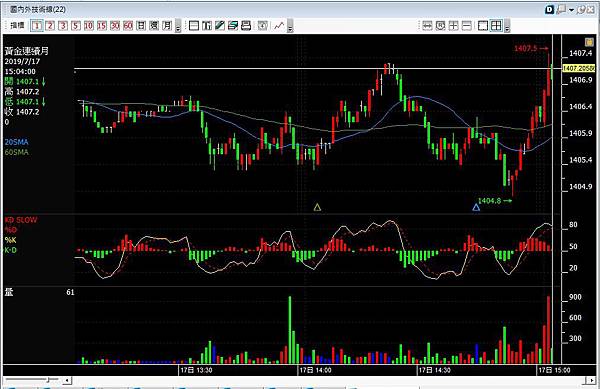Click the 指標 indicators label

17,26
